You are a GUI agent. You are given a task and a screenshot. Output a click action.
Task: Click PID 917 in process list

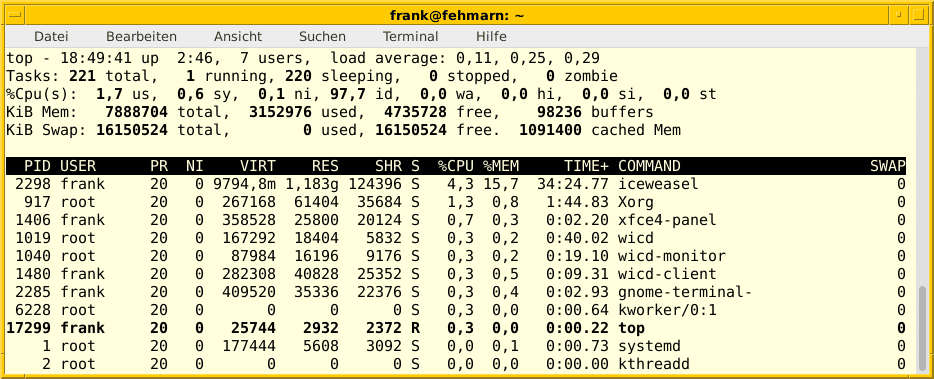(x=38, y=202)
